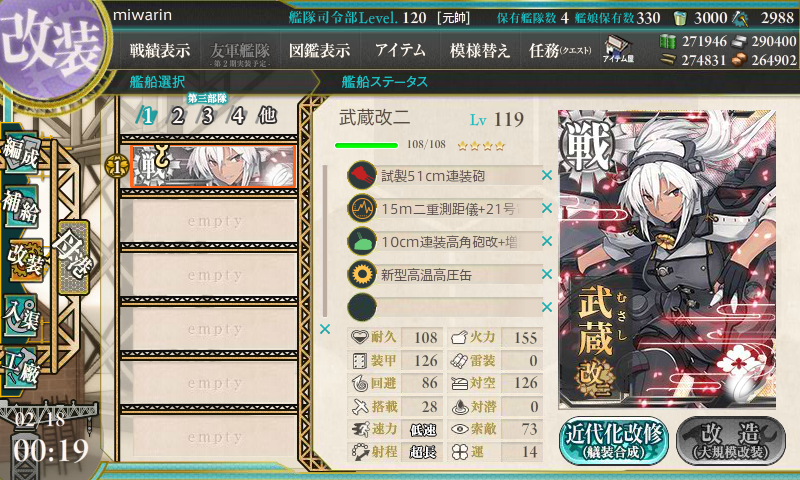Click the 改造 remodel button
Screen dimensions: 800x480
[x=731, y=441]
